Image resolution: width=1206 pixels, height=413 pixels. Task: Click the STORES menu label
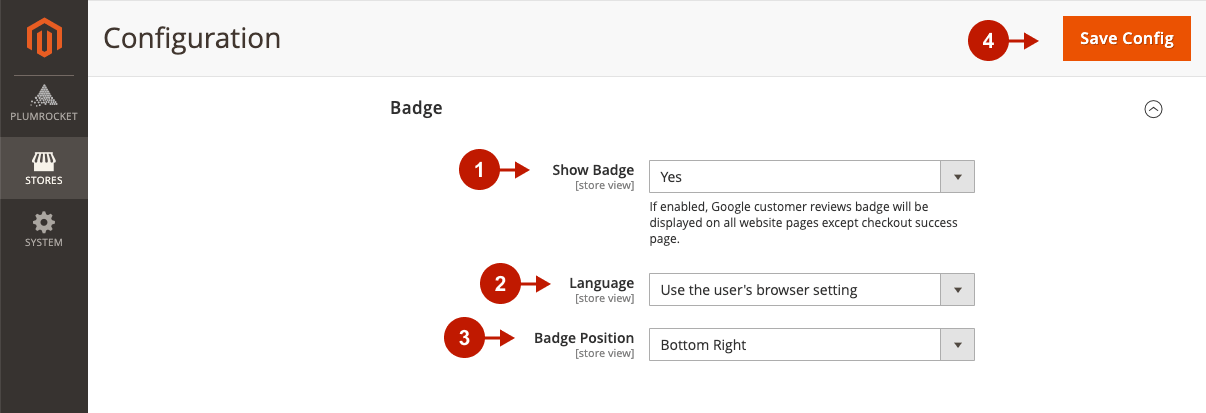pos(44,181)
